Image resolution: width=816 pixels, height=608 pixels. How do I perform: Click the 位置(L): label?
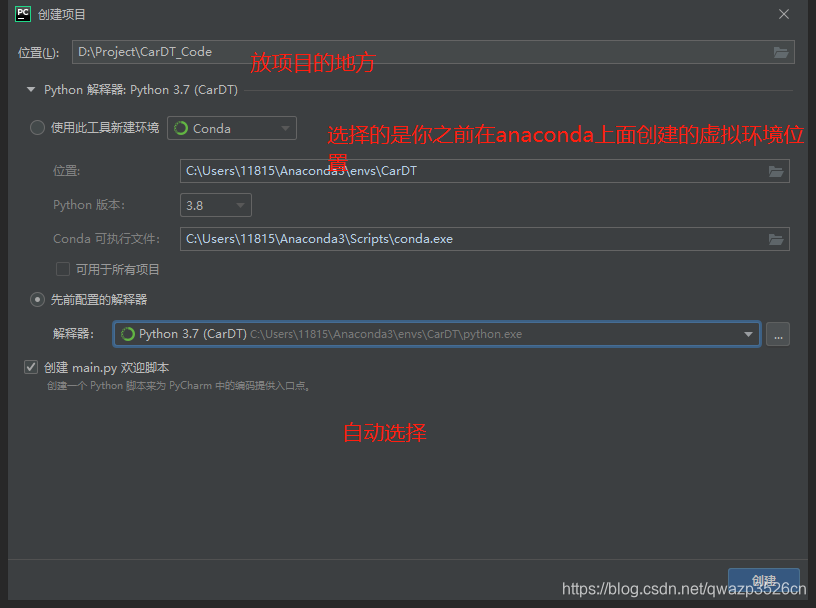(39, 53)
